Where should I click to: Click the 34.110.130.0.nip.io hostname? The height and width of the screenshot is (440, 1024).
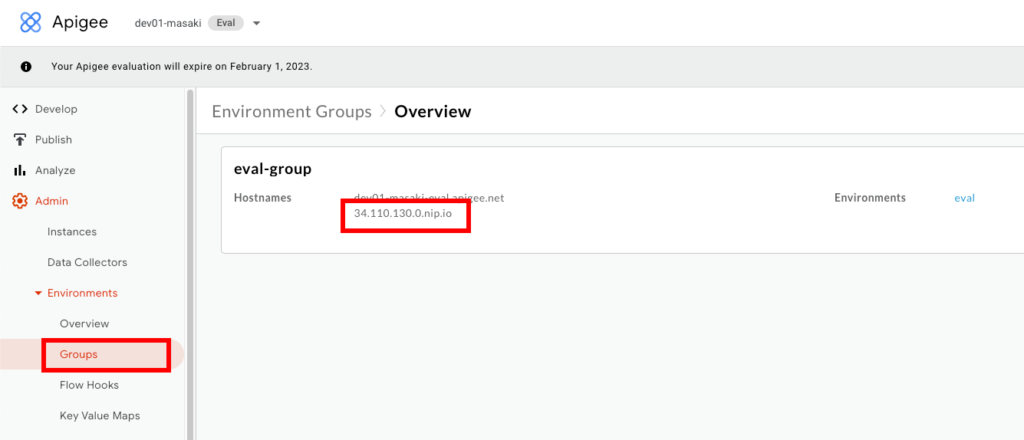[402, 214]
